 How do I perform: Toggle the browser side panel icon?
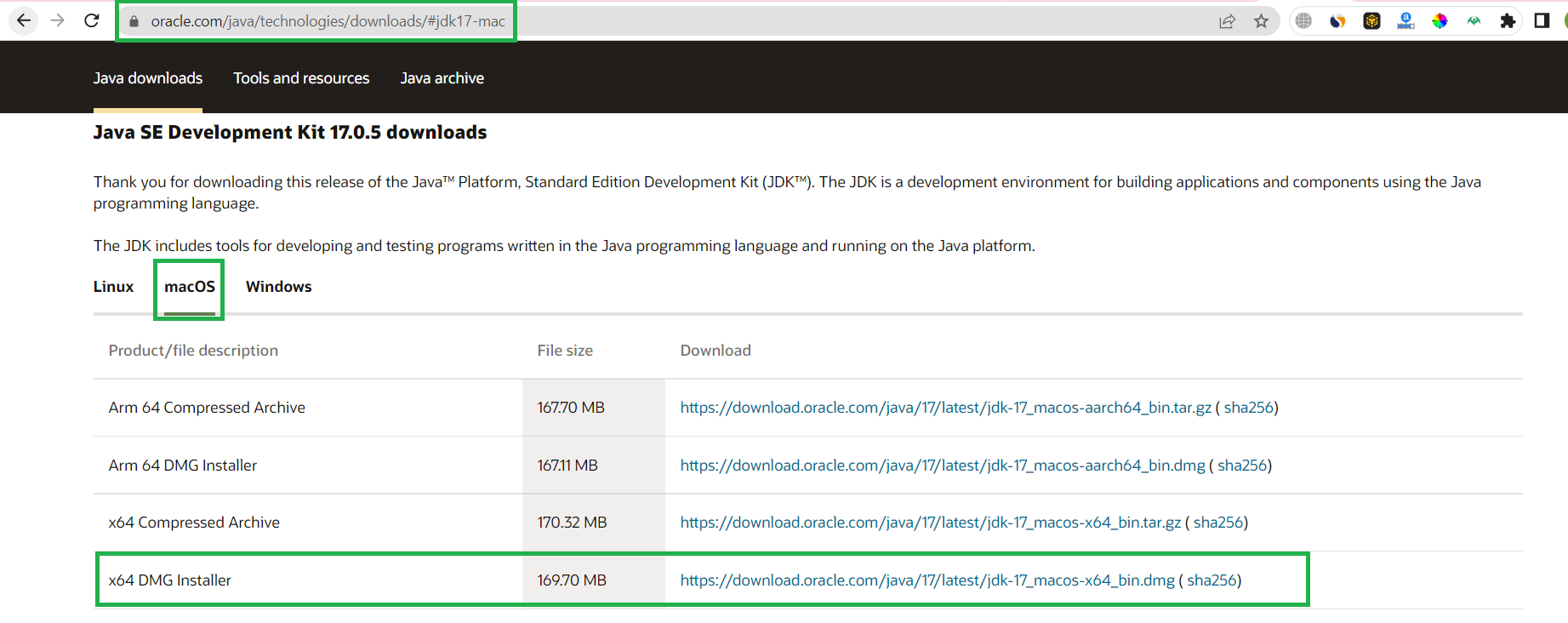(x=1542, y=21)
